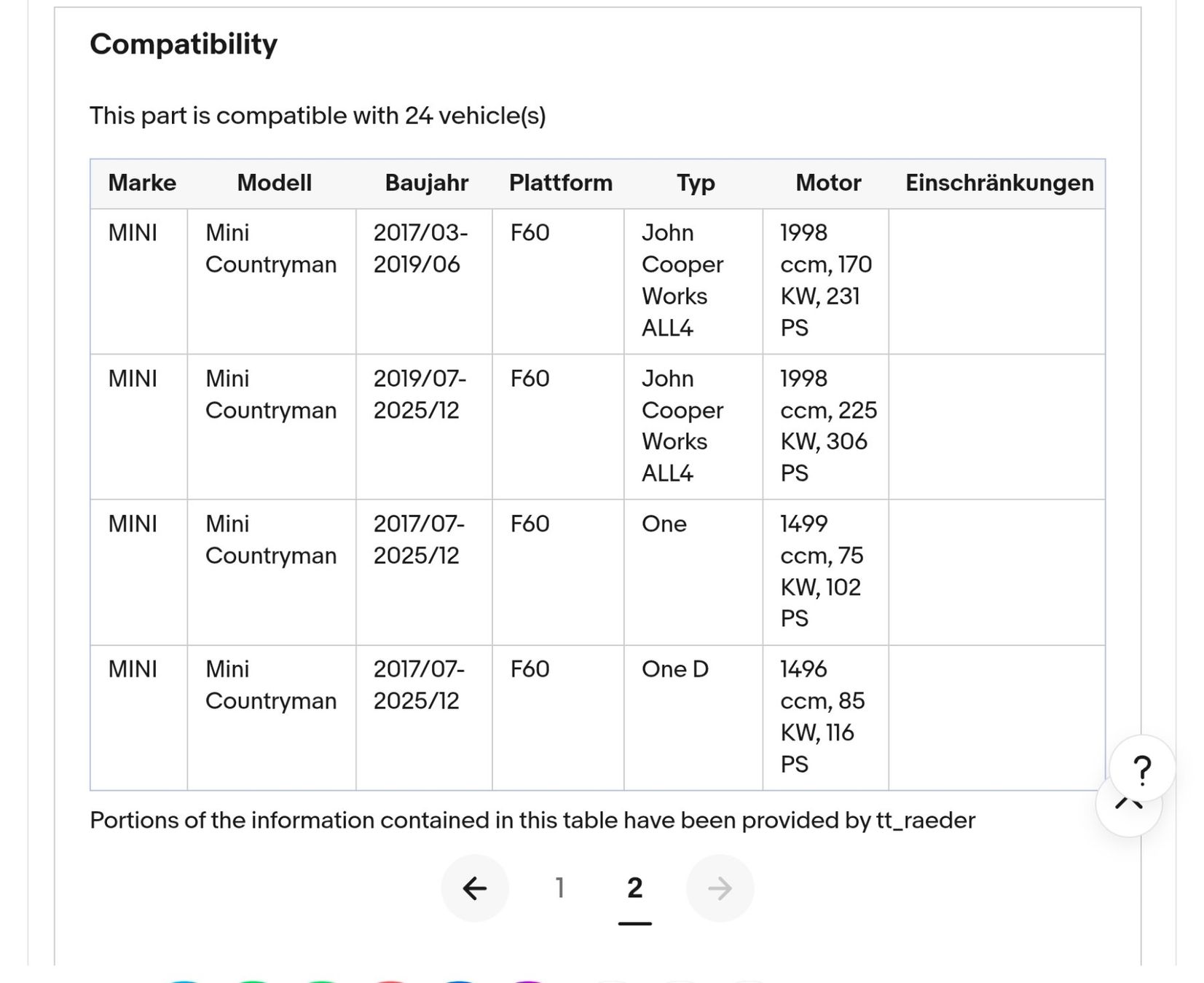Select the 2017/03-2019/06 Baujahr cell

coord(420,248)
